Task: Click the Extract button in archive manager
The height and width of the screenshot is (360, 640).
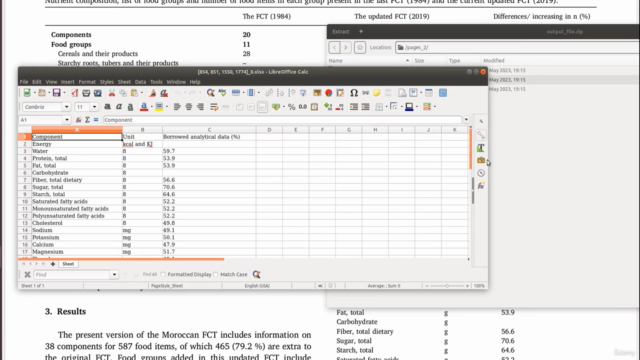Action: [x=341, y=31]
